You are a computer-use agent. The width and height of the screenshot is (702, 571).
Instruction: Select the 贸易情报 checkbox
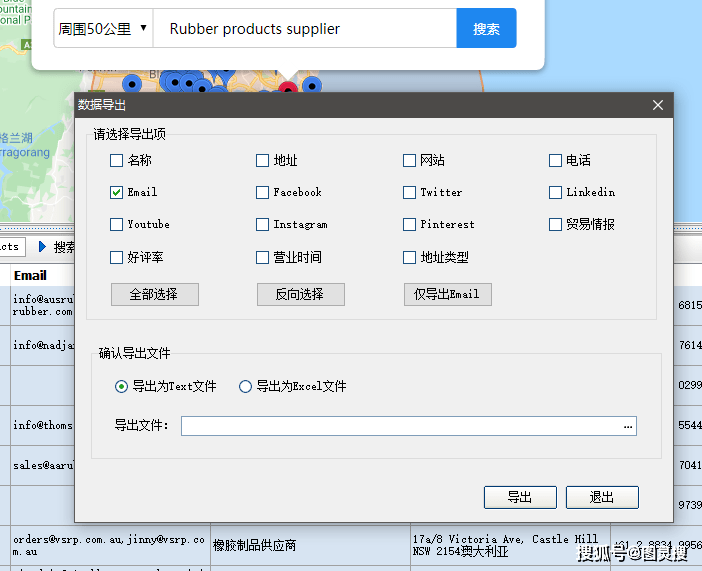556,224
